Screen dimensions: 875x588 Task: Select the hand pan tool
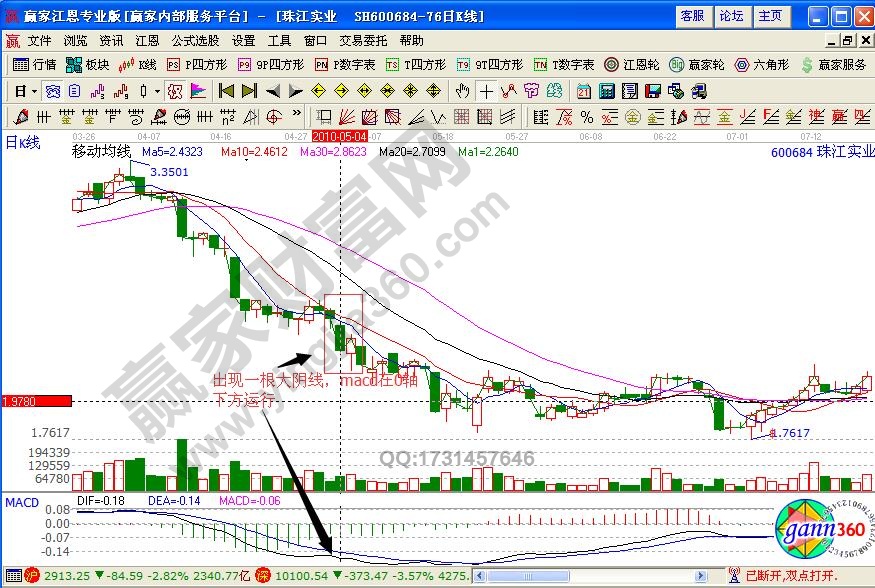click(x=462, y=90)
